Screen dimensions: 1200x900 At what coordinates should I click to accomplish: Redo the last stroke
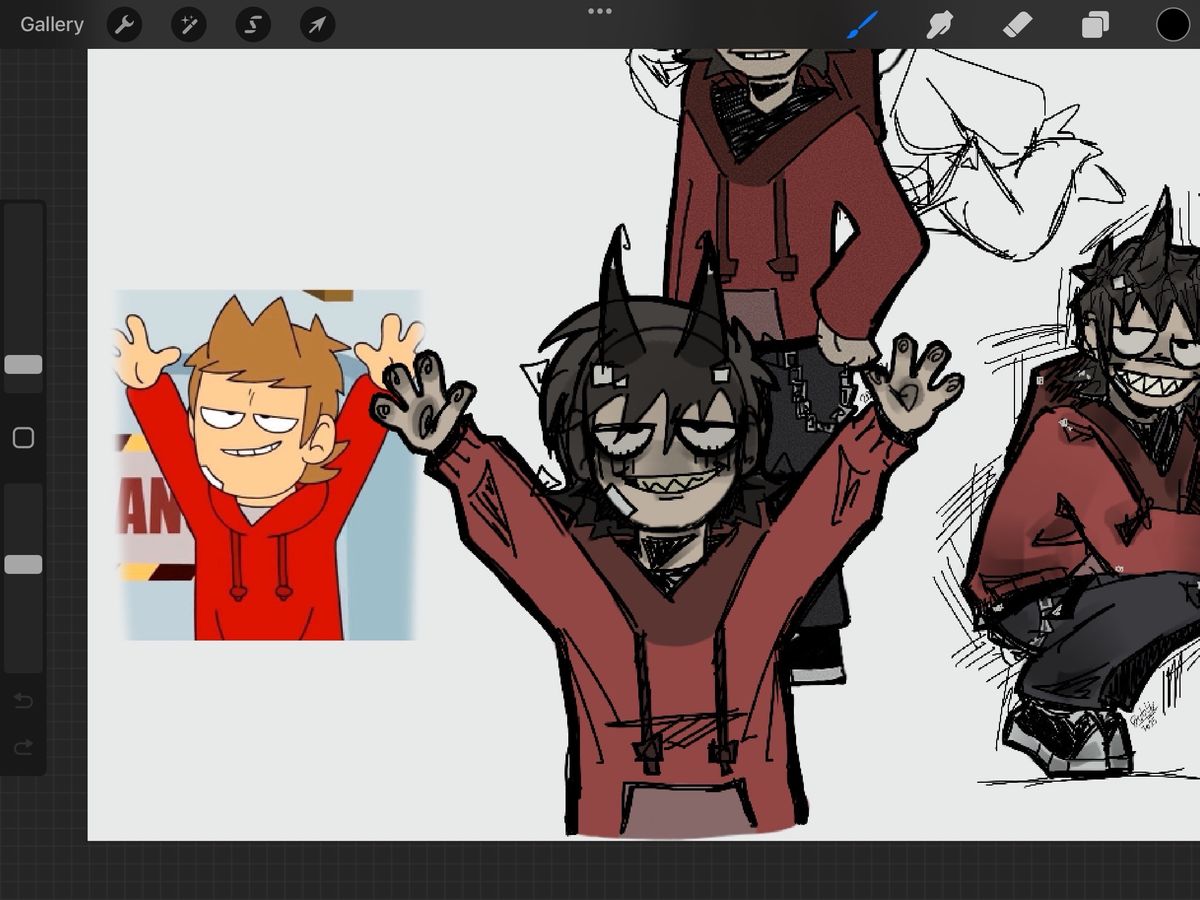coord(23,747)
